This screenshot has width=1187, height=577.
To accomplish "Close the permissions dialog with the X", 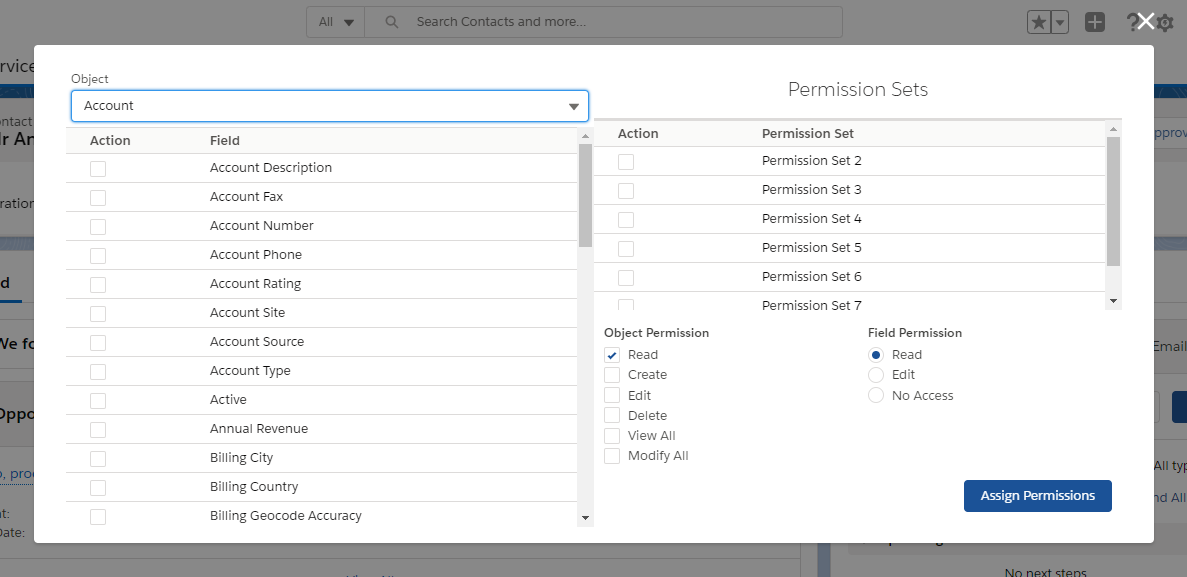I will click(1144, 20).
